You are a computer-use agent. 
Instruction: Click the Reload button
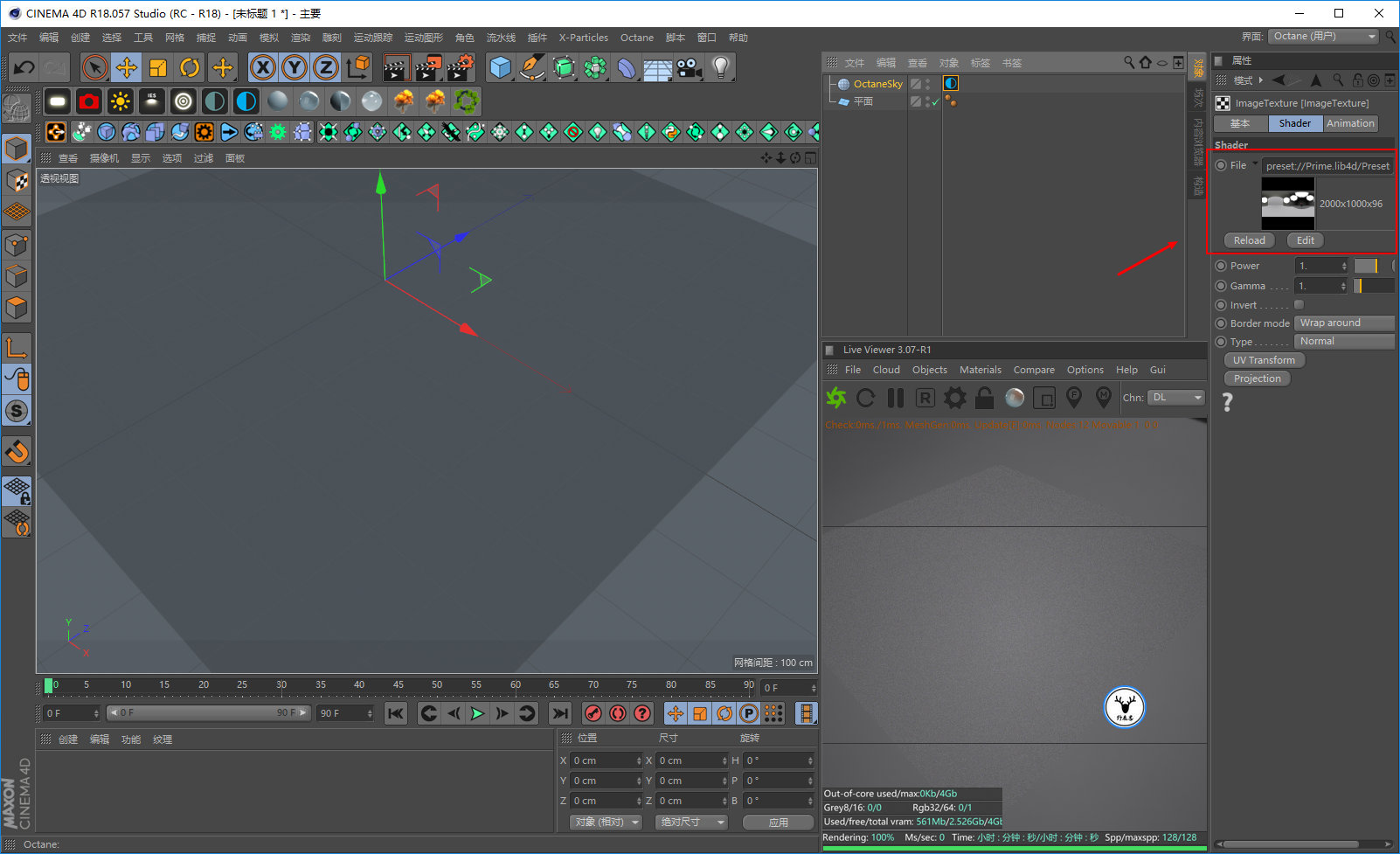[1249, 240]
